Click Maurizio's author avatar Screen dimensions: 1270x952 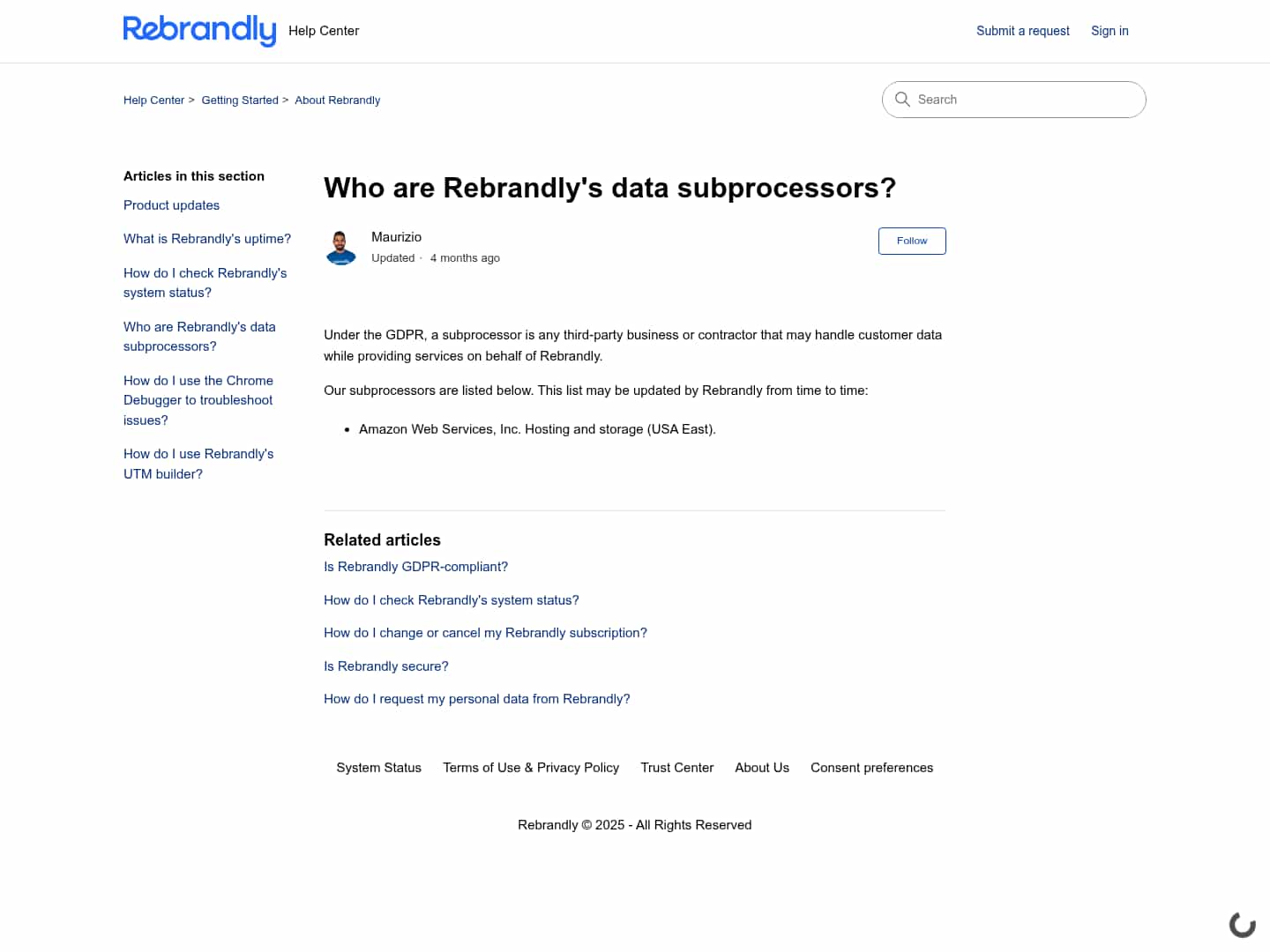point(341,248)
